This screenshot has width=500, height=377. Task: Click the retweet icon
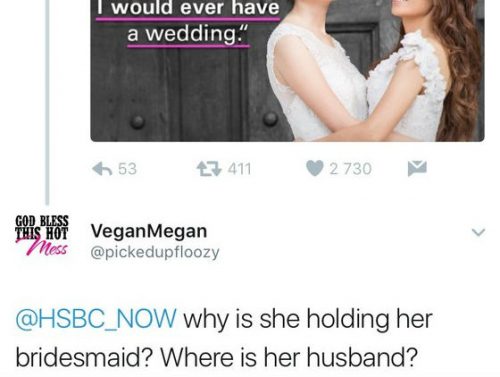[x=209, y=169]
